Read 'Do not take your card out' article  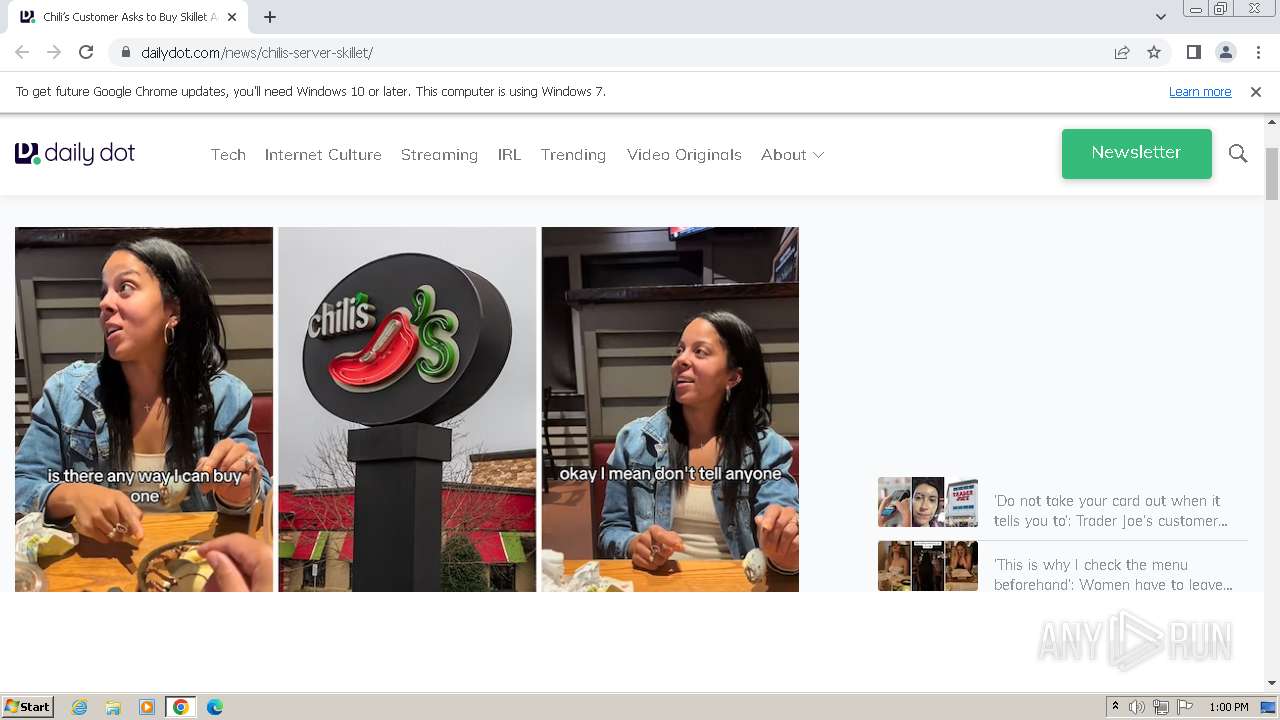1110,511
